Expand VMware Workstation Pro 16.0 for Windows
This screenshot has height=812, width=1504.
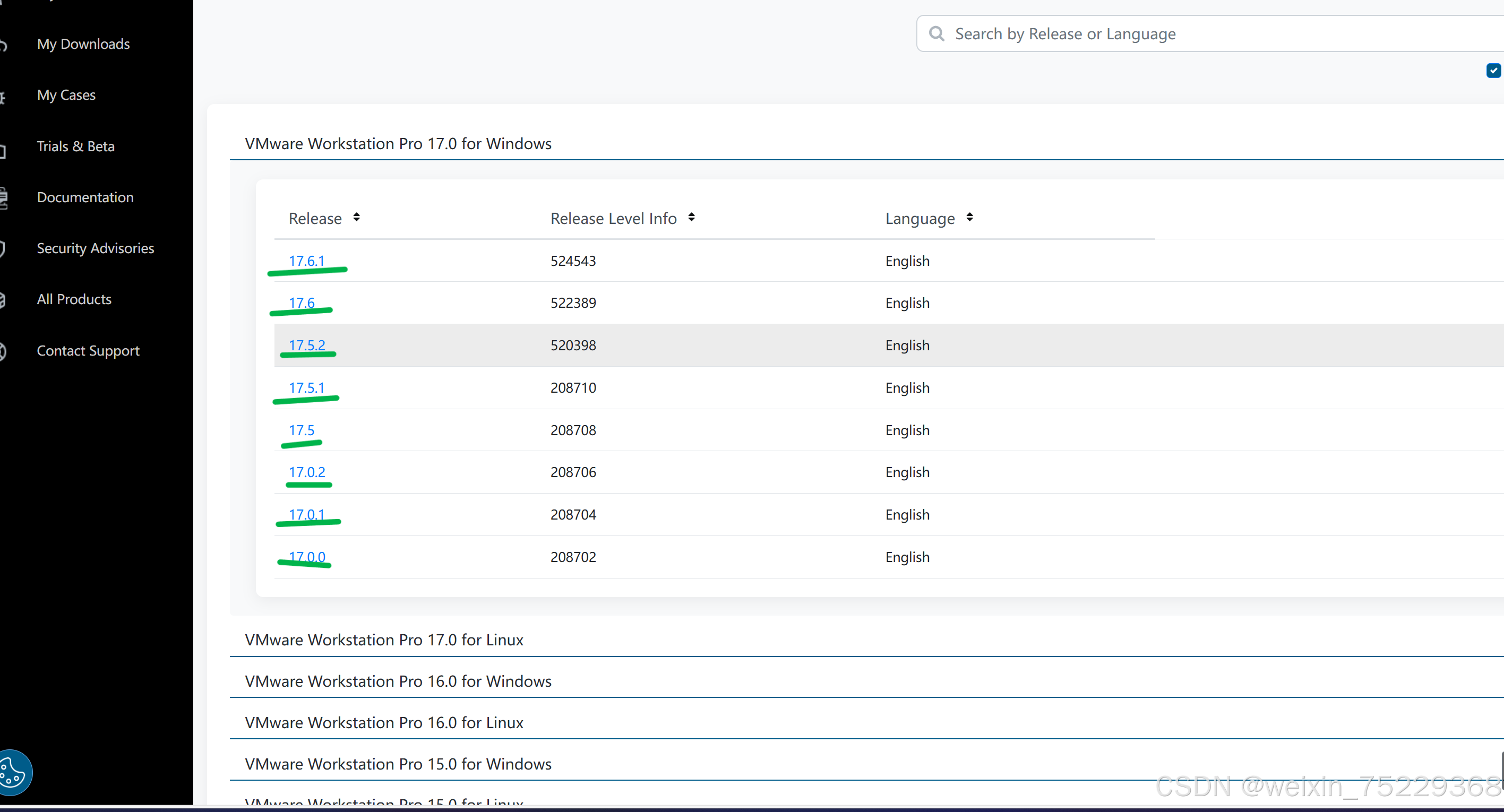coord(398,681)
